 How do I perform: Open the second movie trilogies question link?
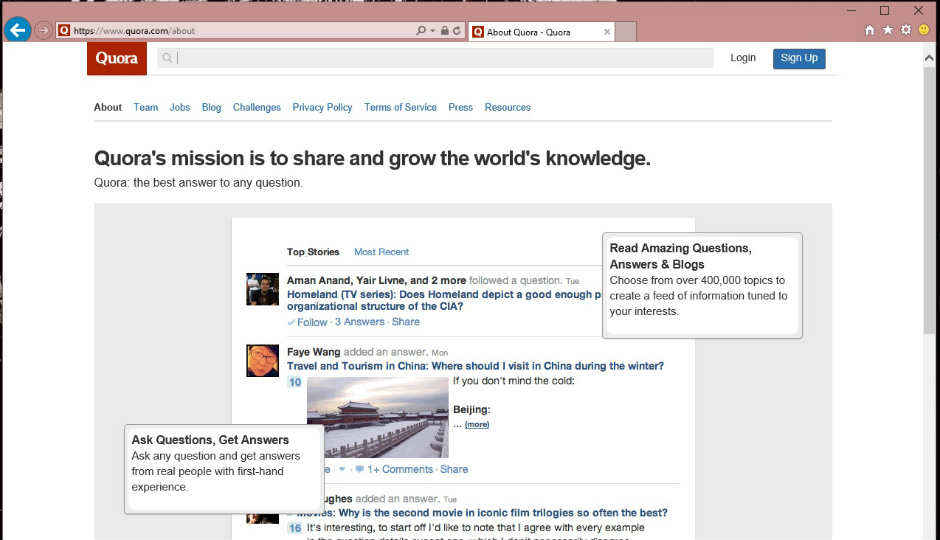[x=482, y=513]
